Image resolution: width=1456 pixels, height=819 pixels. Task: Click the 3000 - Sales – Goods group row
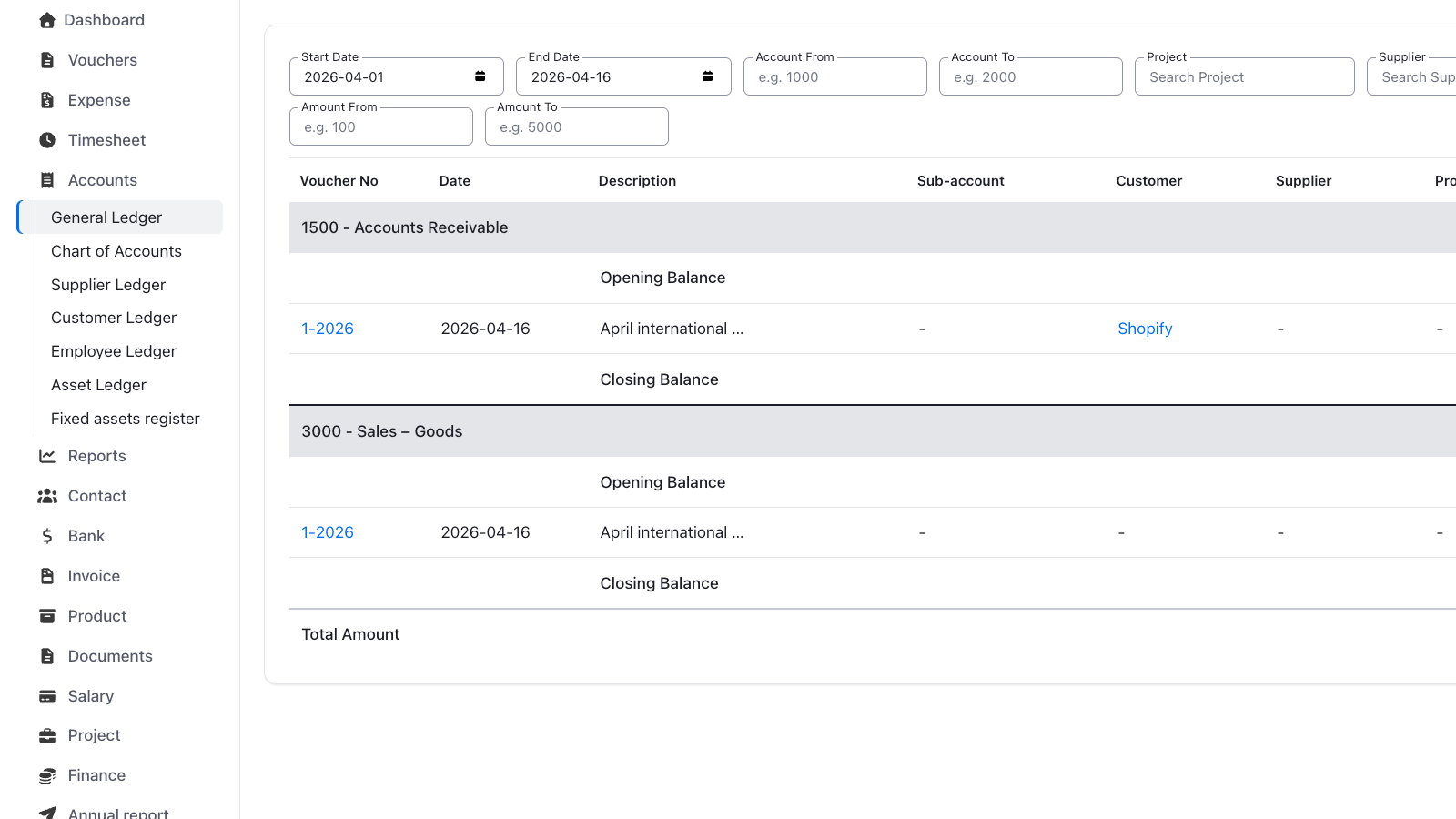coord(873,431)
